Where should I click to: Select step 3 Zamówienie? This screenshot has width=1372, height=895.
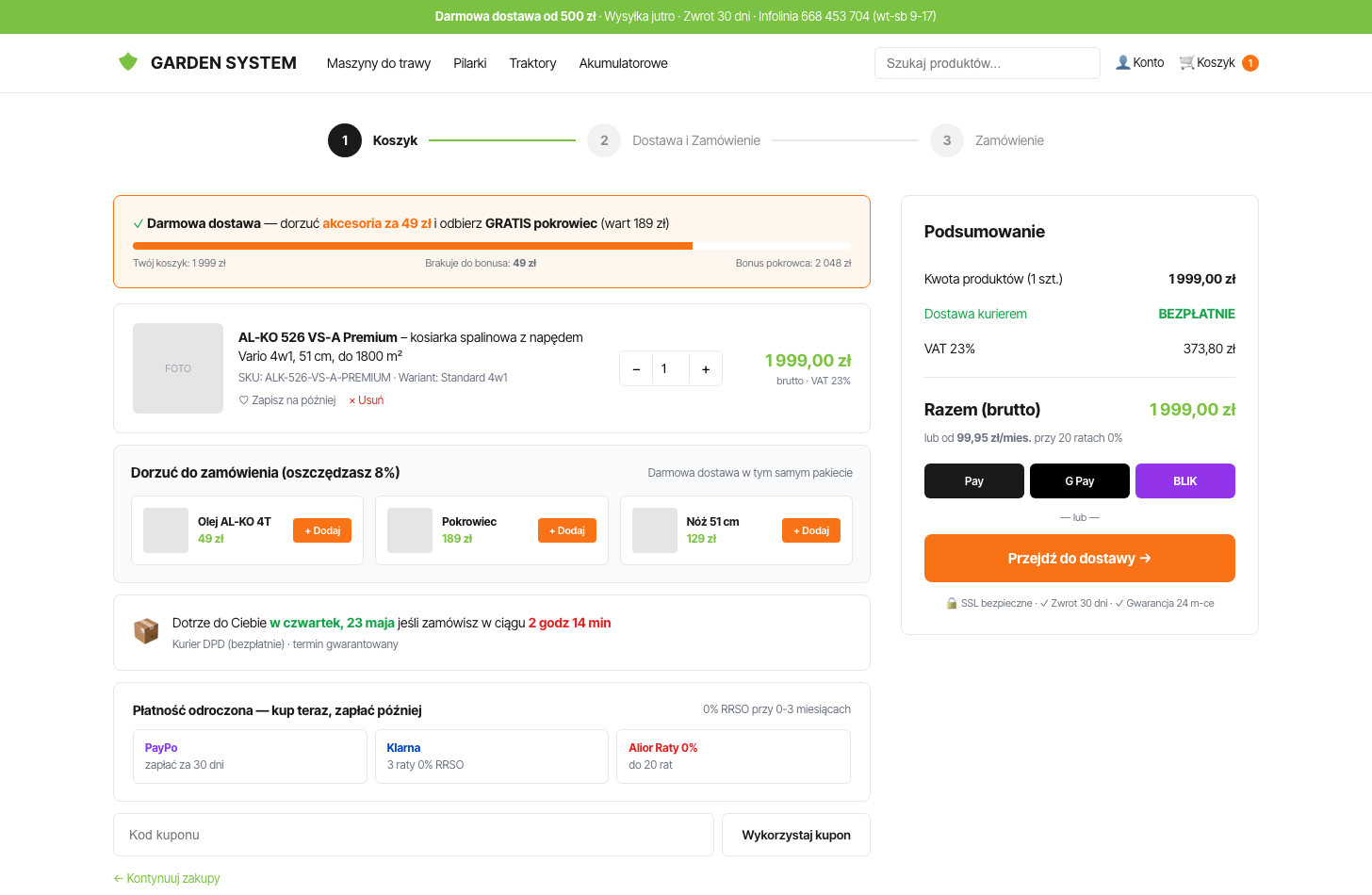pos(987,140)
